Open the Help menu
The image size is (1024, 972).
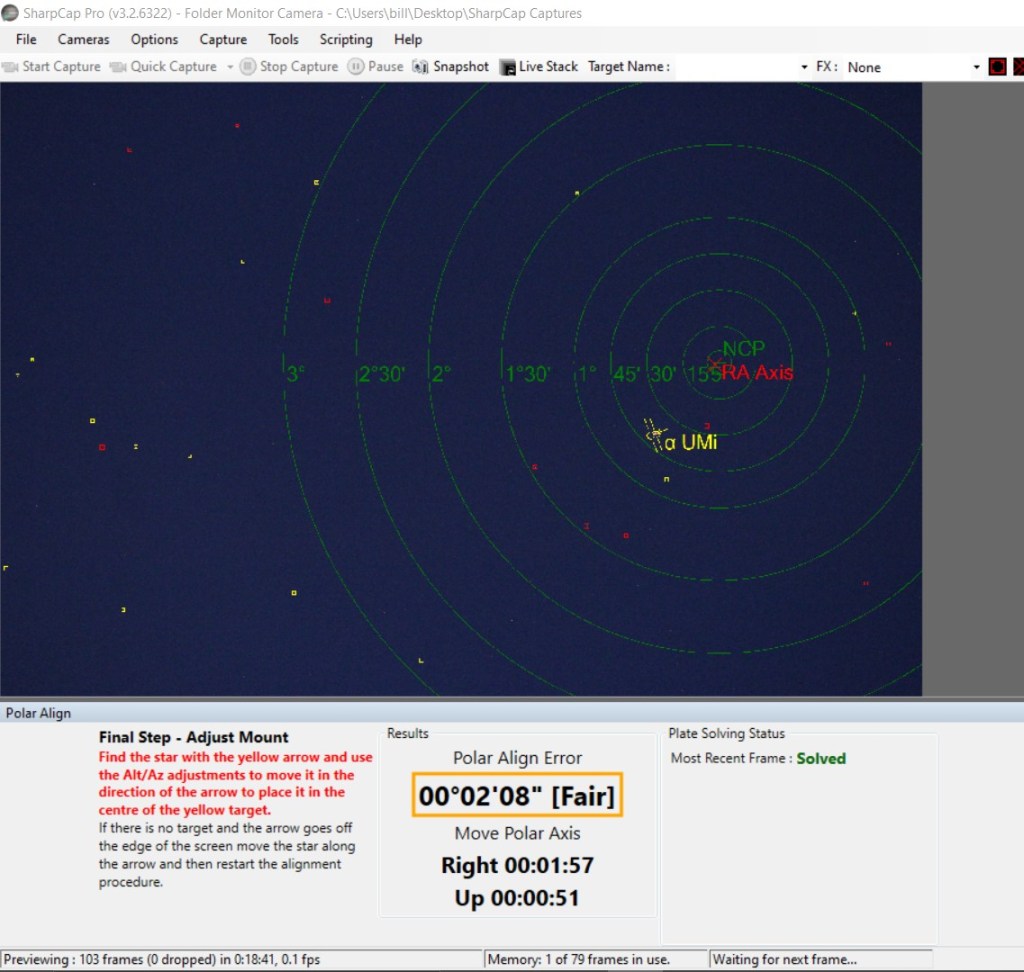point(408,39)
